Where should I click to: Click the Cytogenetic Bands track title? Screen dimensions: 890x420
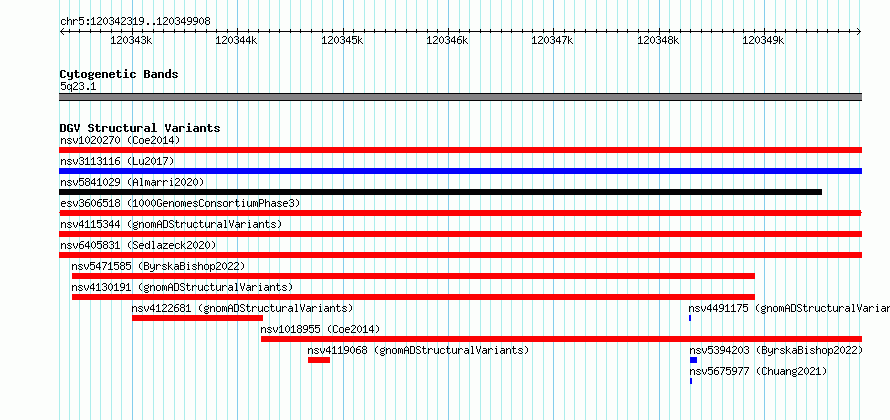click(x=119, y=74)
